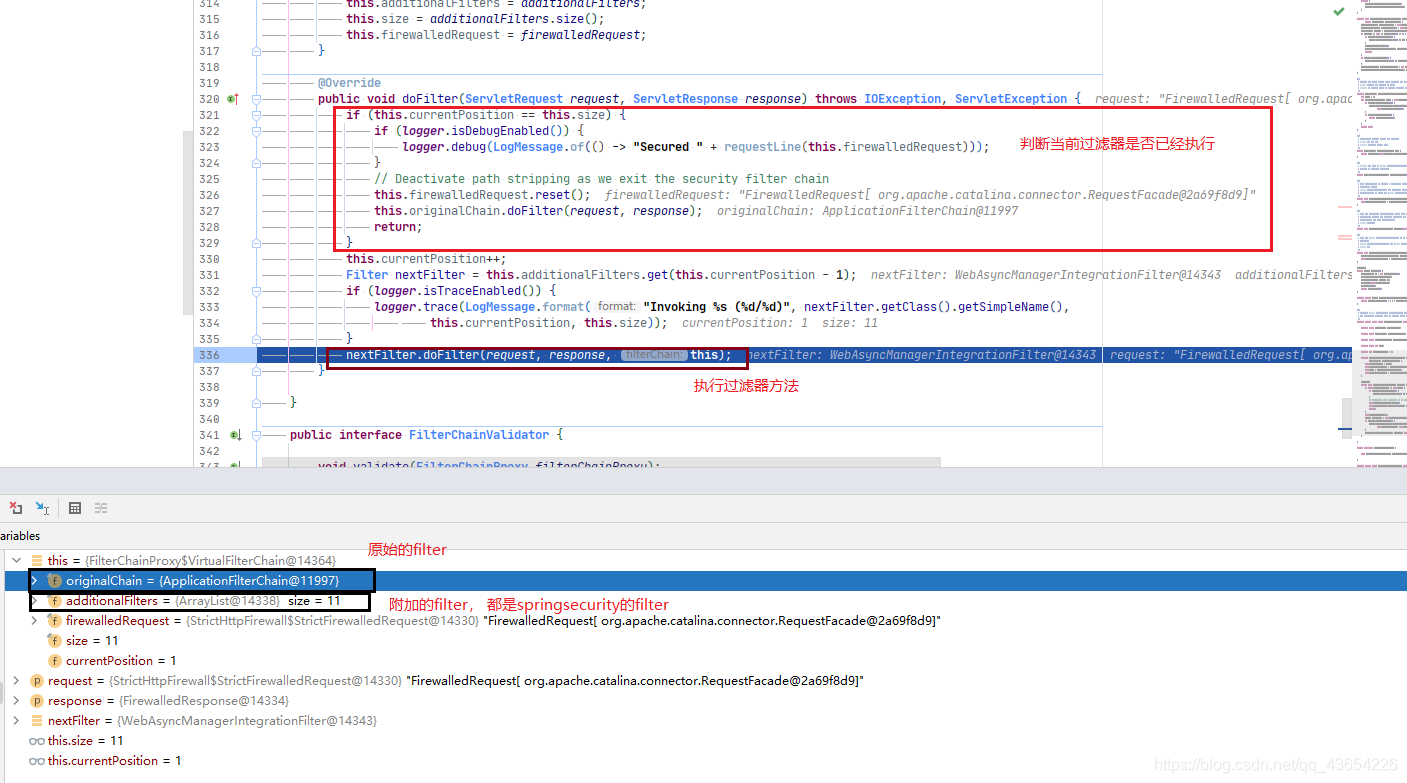This screenshot has width=1407, height=783.
Task: Click the watch glasses icon beside this.size
Action: pos(37,741)
